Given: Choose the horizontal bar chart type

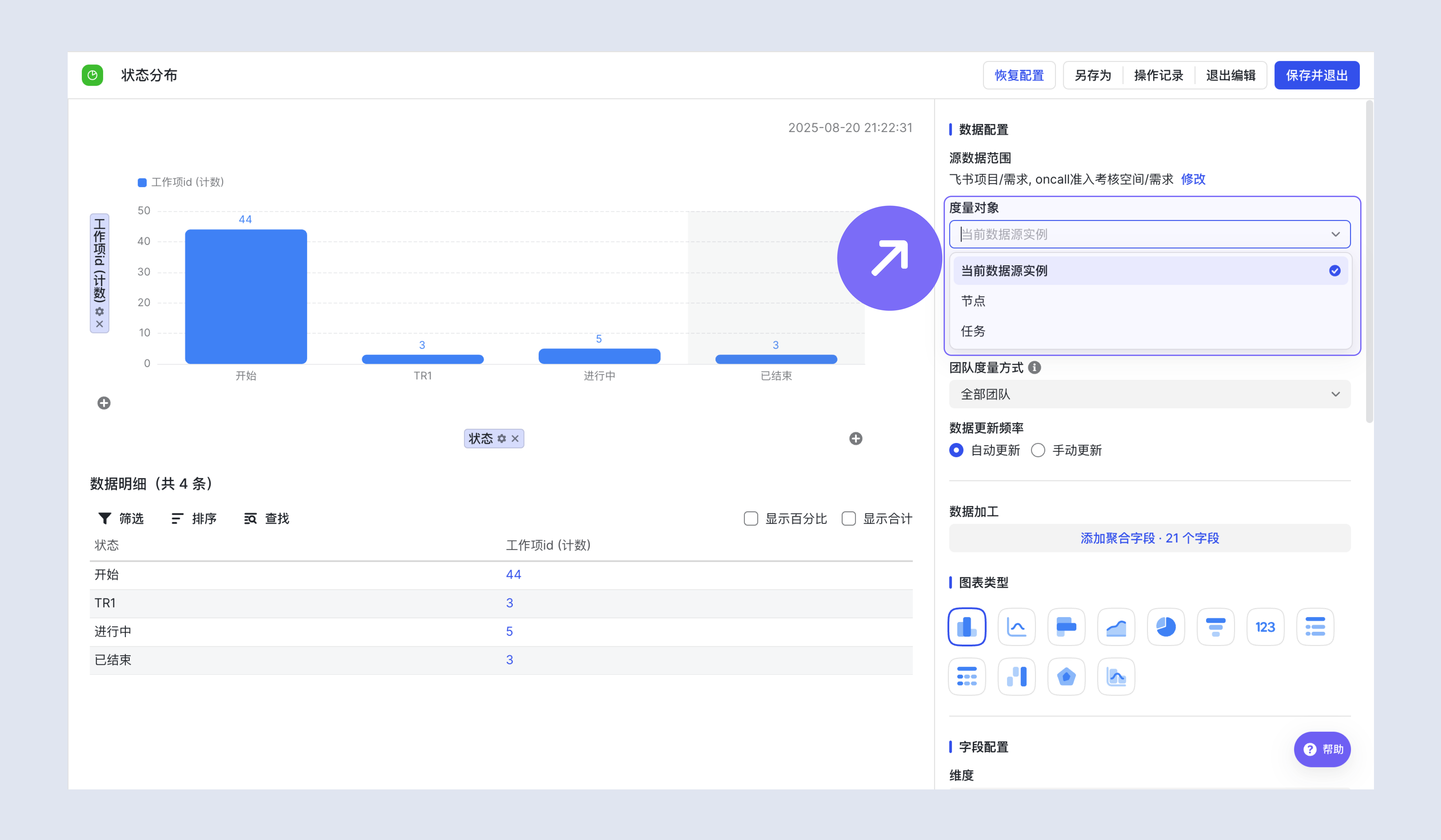Looking at the screenshot, I should [x=1066, y=627].
